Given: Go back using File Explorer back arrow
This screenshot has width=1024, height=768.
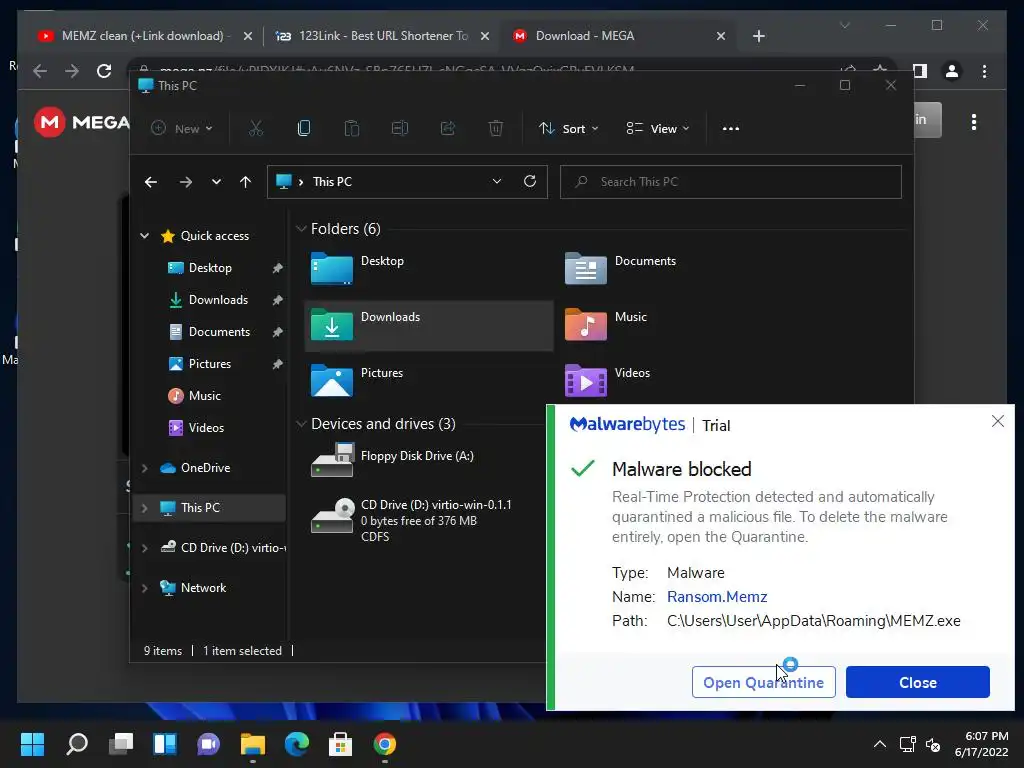Looking at the screenshot, I should coord(151,182).
